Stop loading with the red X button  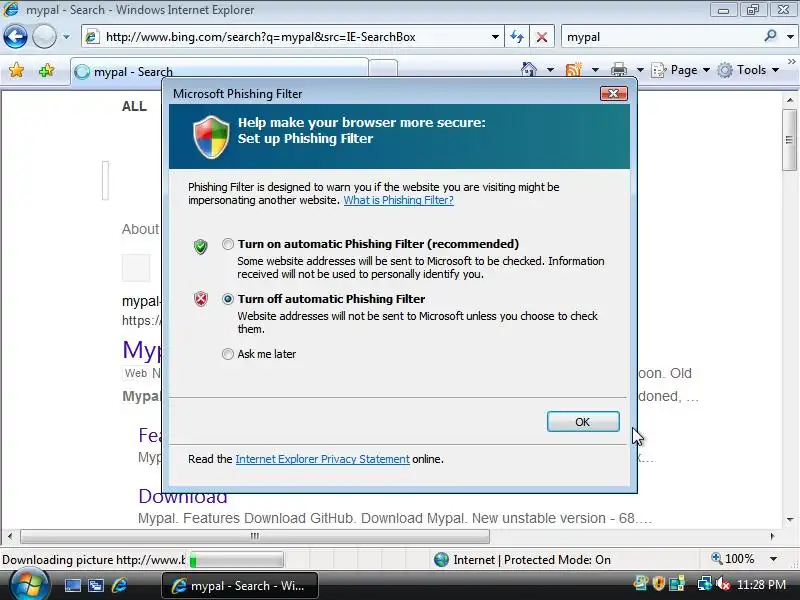point(542,37)
